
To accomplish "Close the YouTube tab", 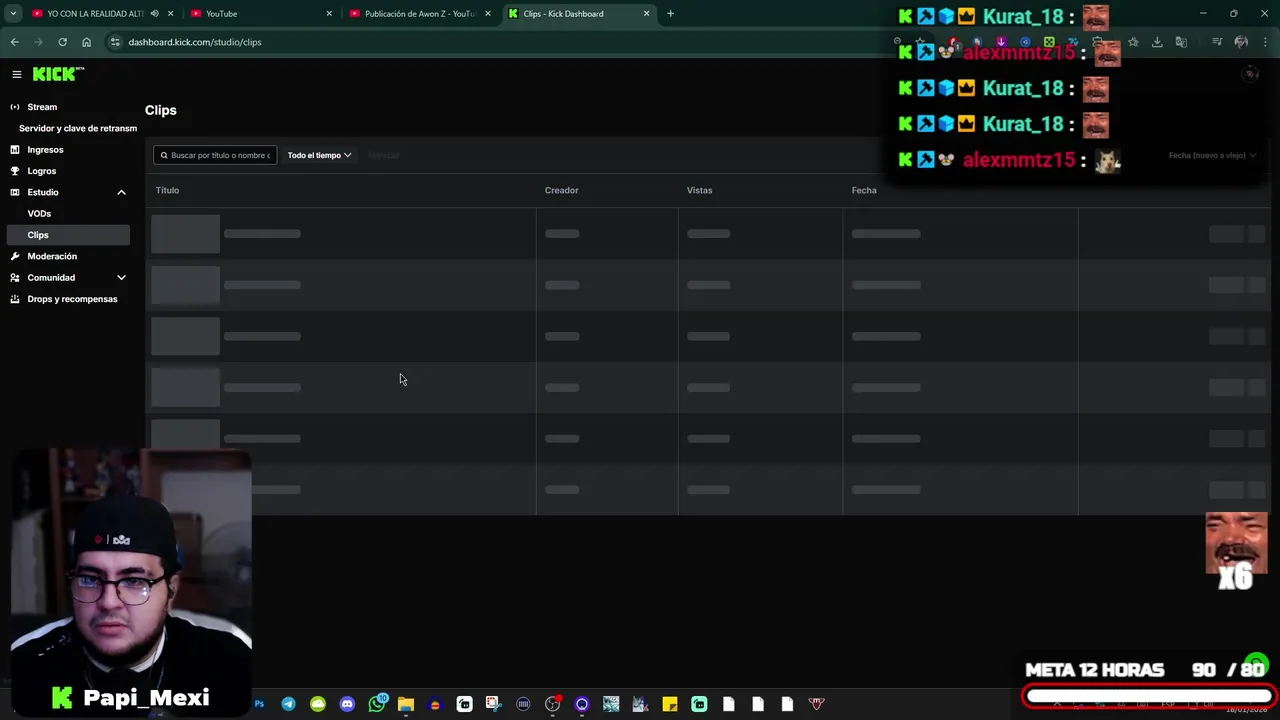I will 329,14.
